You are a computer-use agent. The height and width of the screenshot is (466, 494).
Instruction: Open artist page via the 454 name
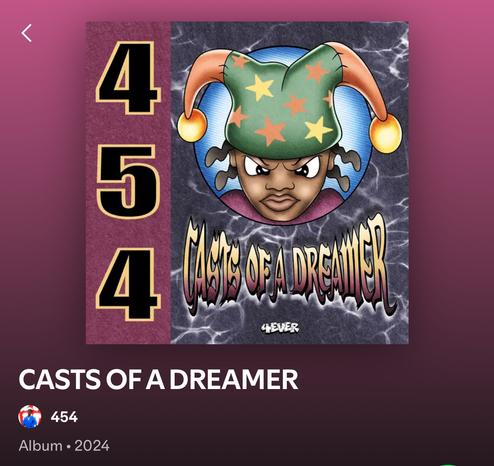click(64, 417)
